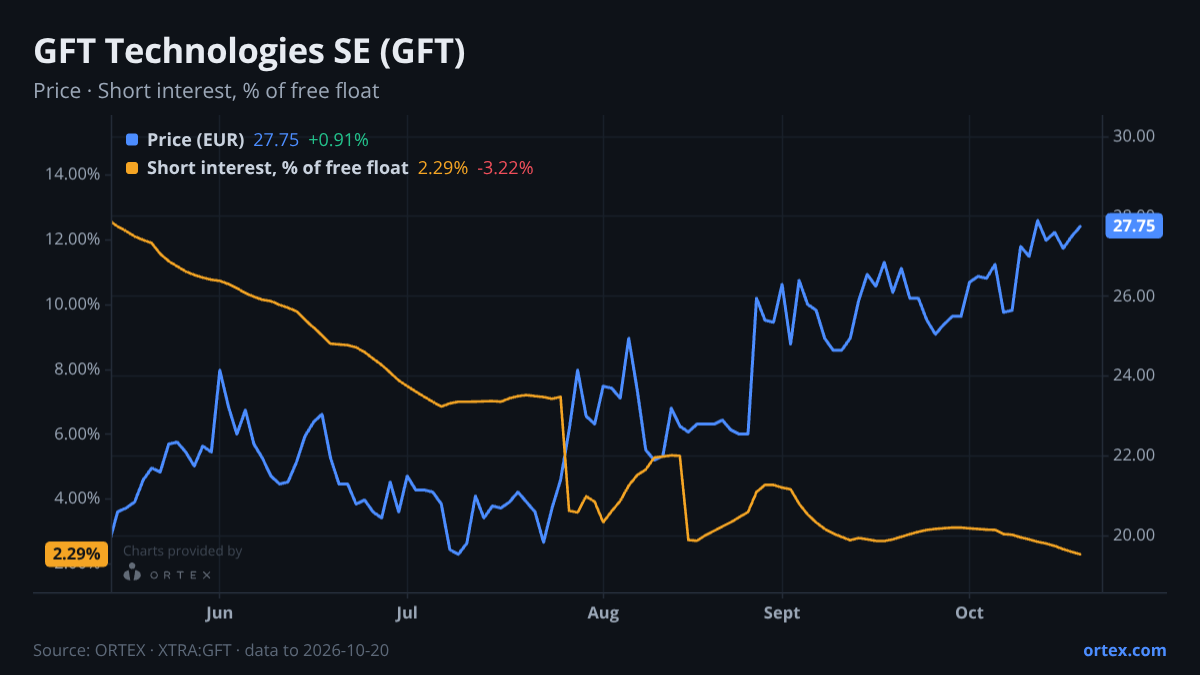1200x675 pixels.
Task: Click the 20.00 right axis label
Action: point(1134,535)
